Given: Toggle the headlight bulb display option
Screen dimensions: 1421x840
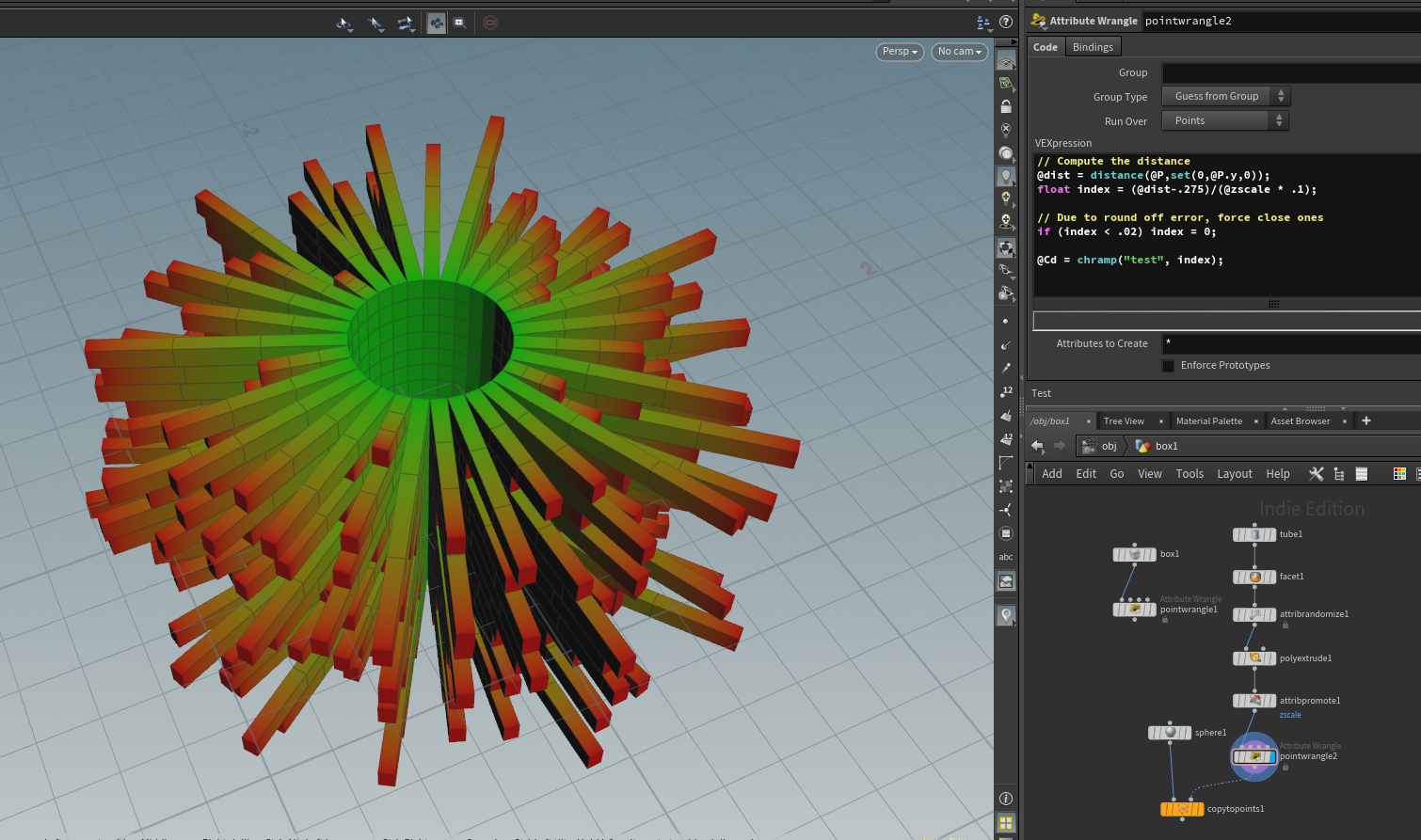Looking at the screenshot, I should point(1006,176).
